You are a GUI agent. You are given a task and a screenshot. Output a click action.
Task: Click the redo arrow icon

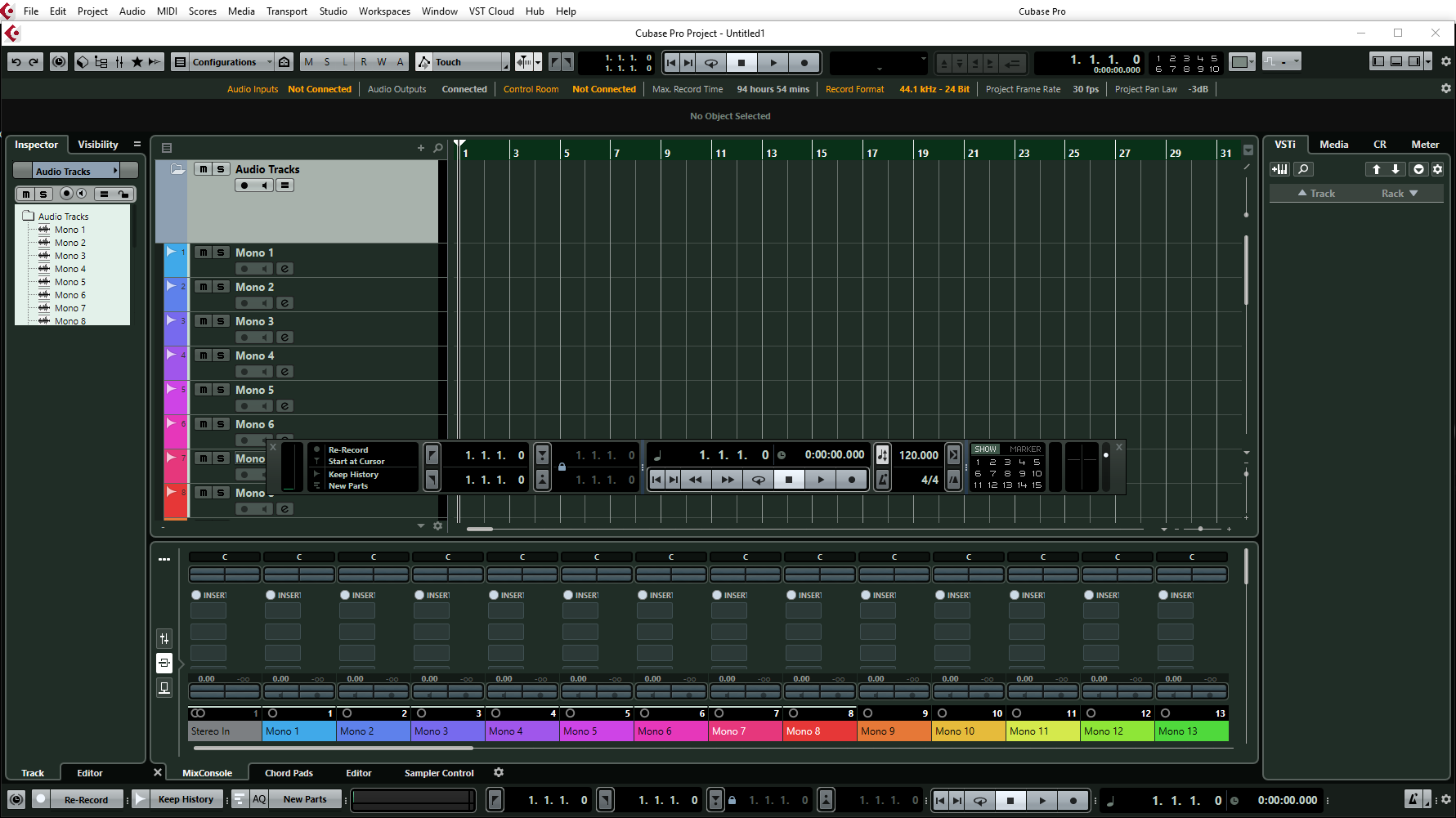tap(34, 62)
